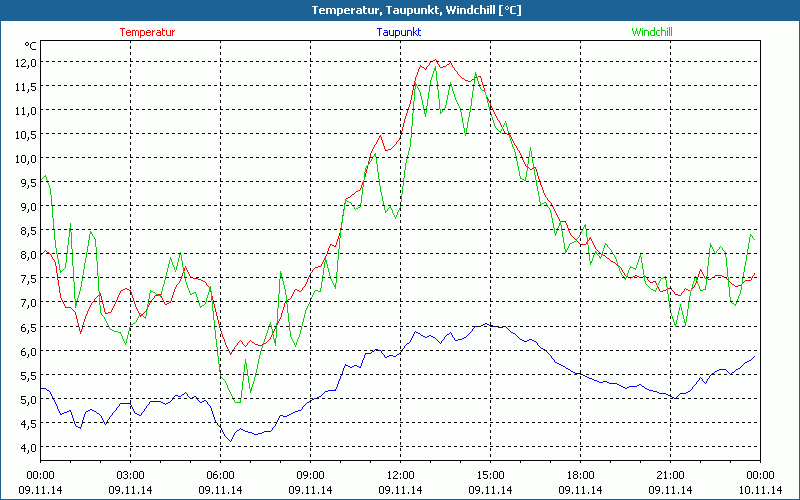
Task: Click the '10.11.14' date label
Action: click(x=760, y=490)
